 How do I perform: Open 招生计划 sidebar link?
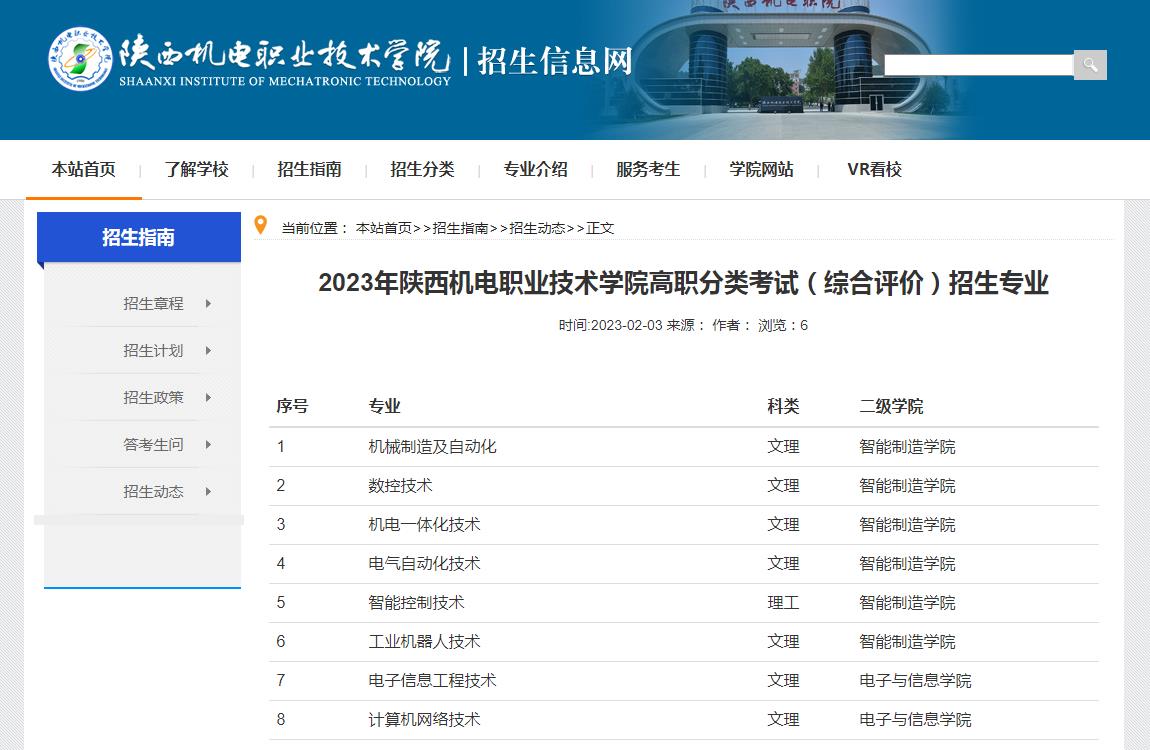pyautogui.click(x=153, y=350)
